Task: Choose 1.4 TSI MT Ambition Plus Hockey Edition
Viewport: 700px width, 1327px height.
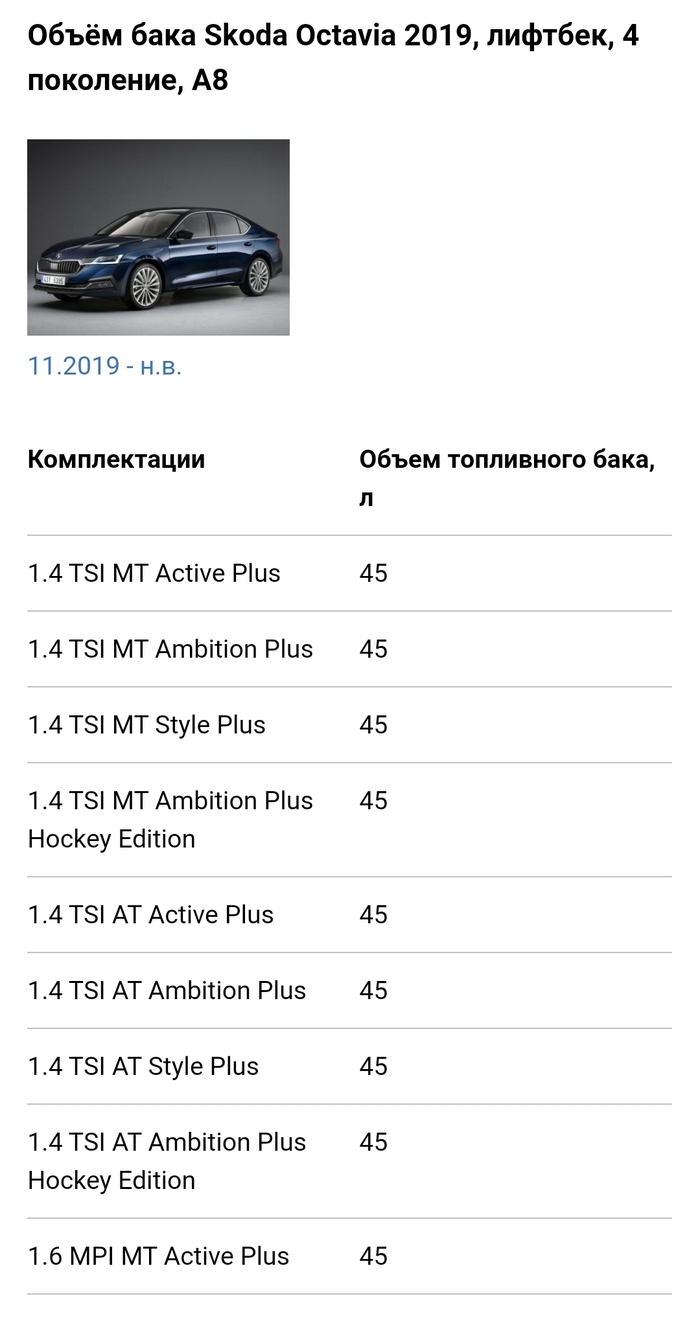Action: click(x=170, y=819)
